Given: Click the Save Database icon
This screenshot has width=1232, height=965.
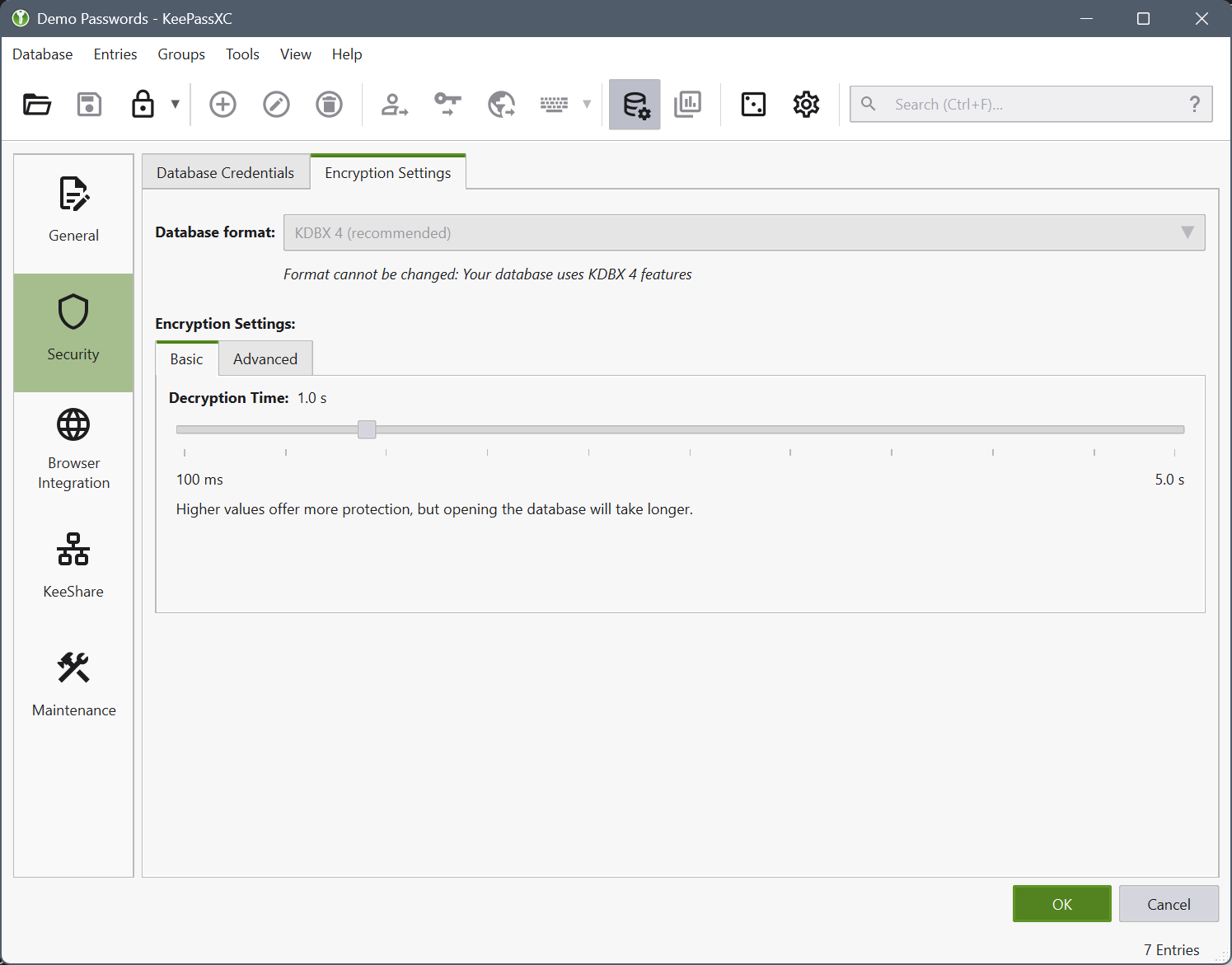Looking at the screenshot, I should 89,105.
